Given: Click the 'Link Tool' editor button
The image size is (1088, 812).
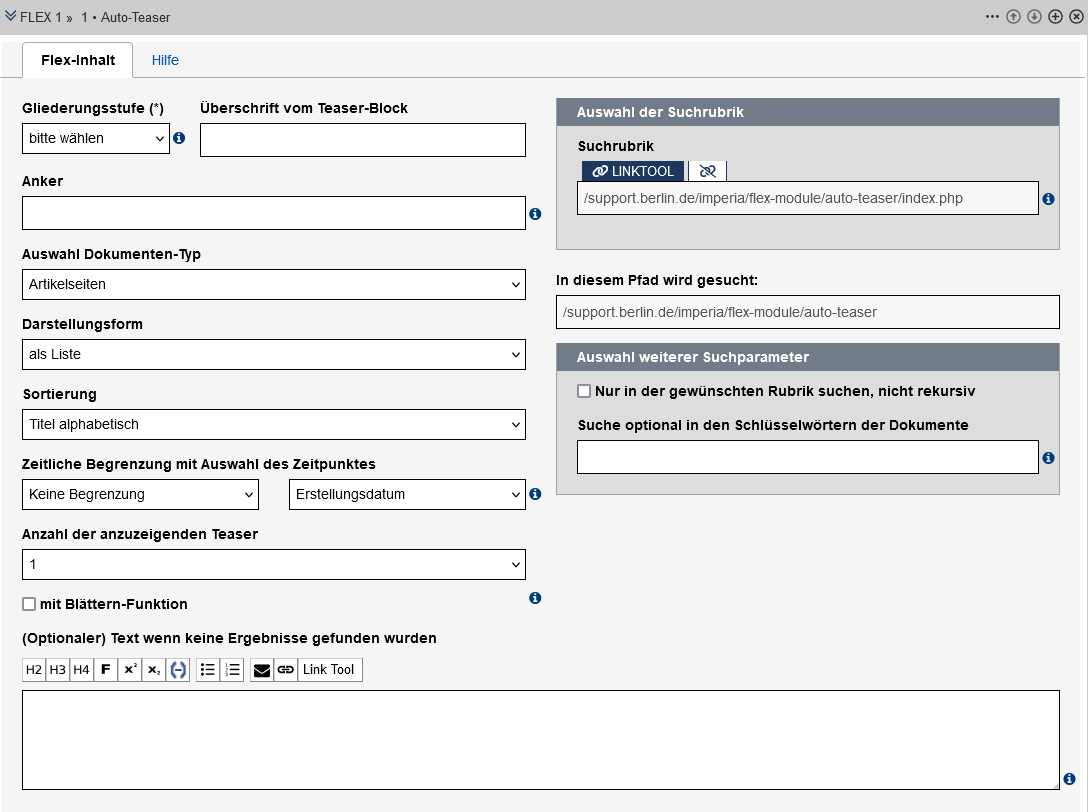Looking at the screenshot, I should point(329,670).
